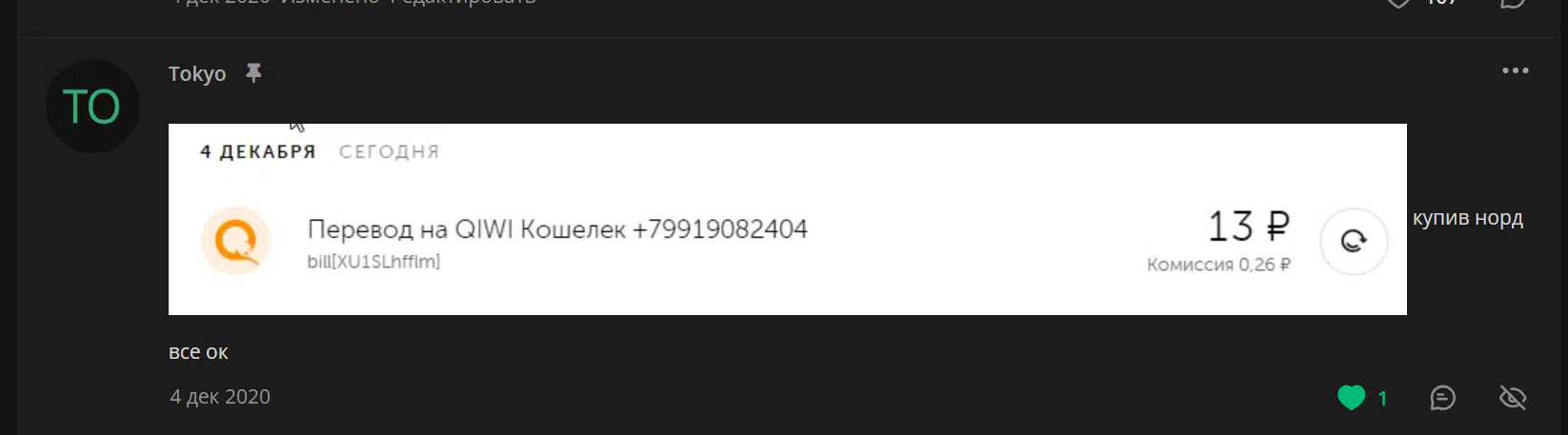This screenshot has width=1568, height=435.
Task: Click the Редактировать link in top post
Action: coord(462,3)
